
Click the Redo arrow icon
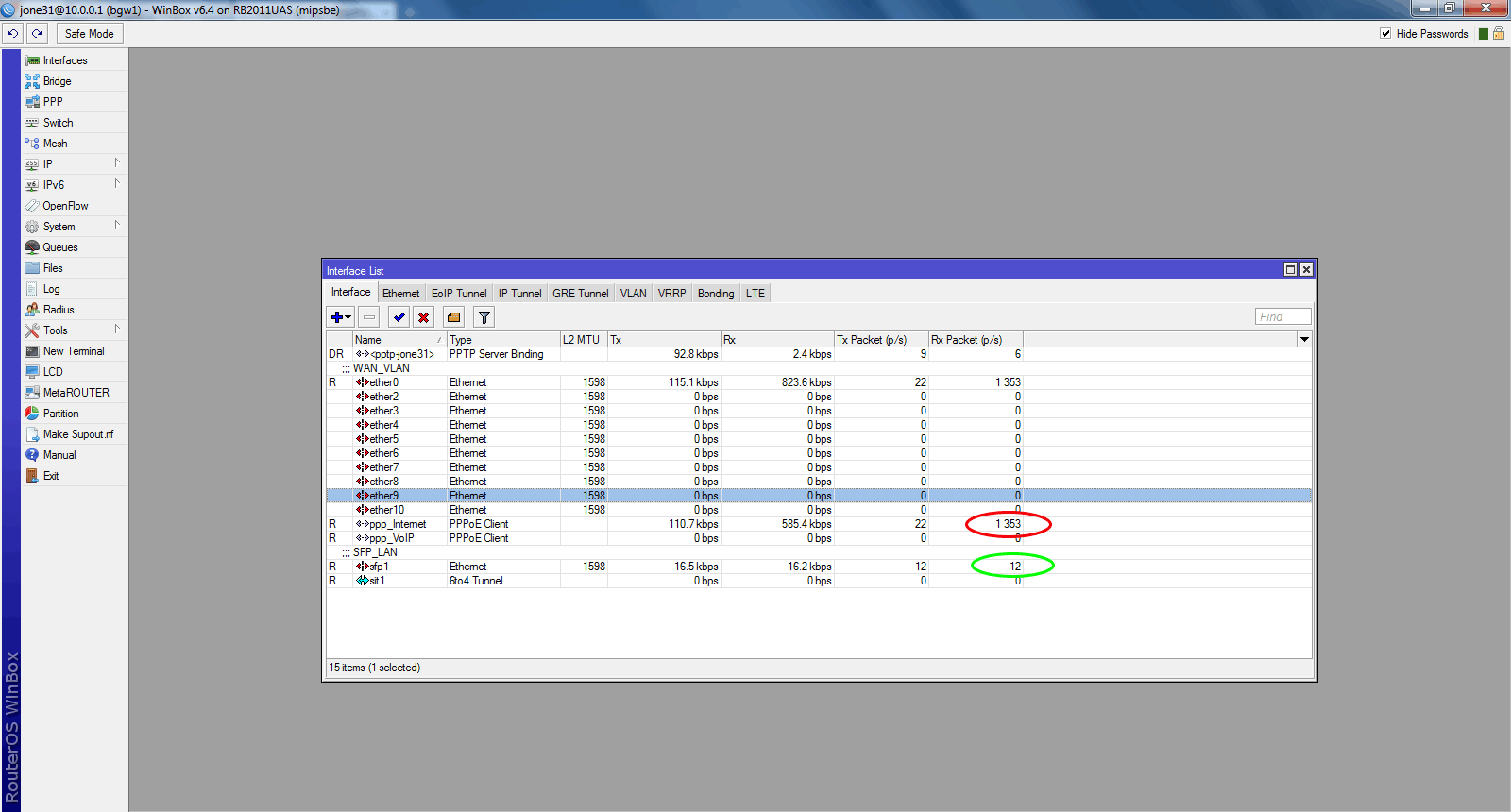pos(37,34)
